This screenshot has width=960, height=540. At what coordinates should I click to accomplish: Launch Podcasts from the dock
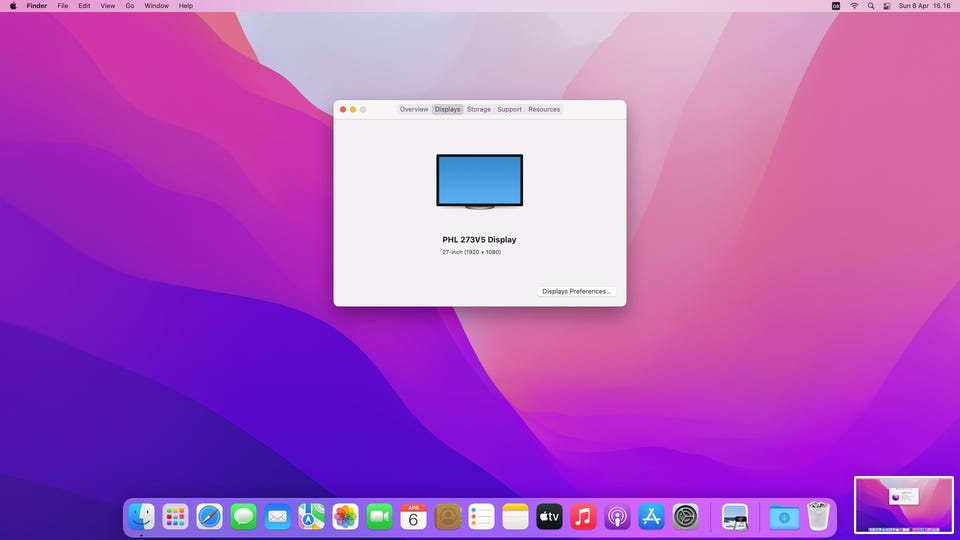click(x=617, y=516)
